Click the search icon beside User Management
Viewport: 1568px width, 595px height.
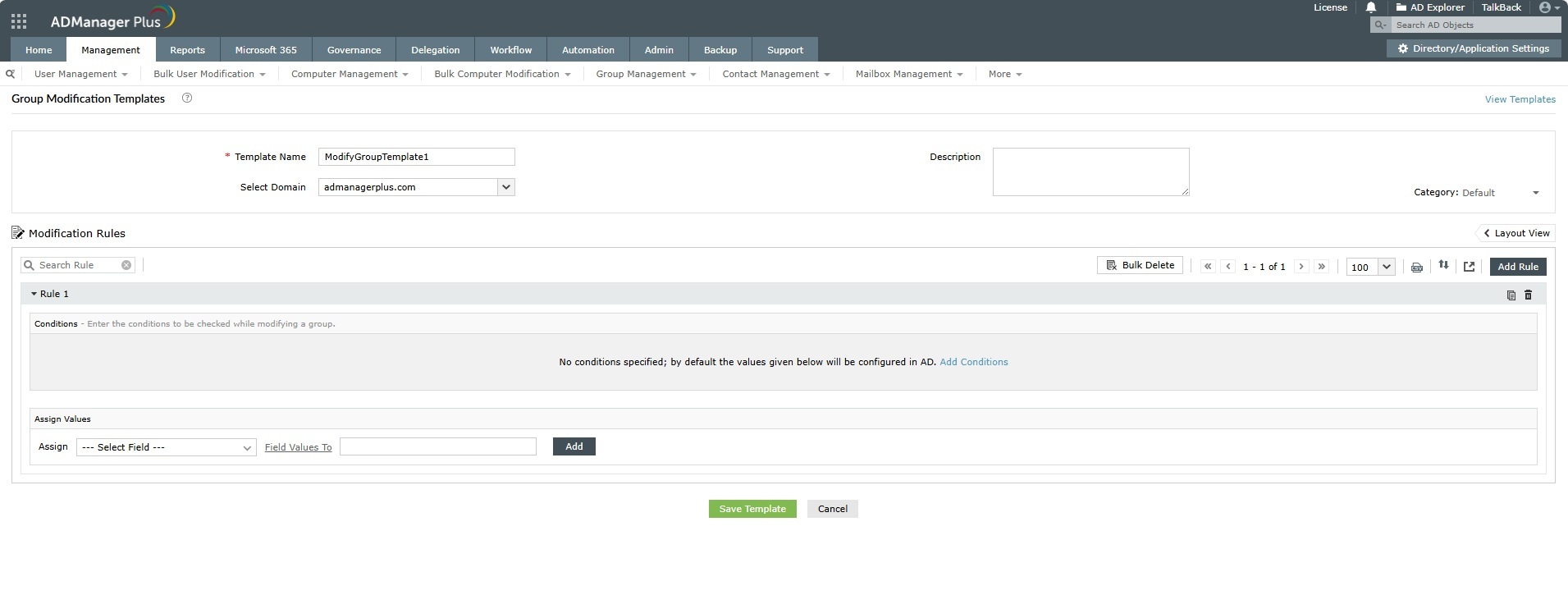point(10,74)
